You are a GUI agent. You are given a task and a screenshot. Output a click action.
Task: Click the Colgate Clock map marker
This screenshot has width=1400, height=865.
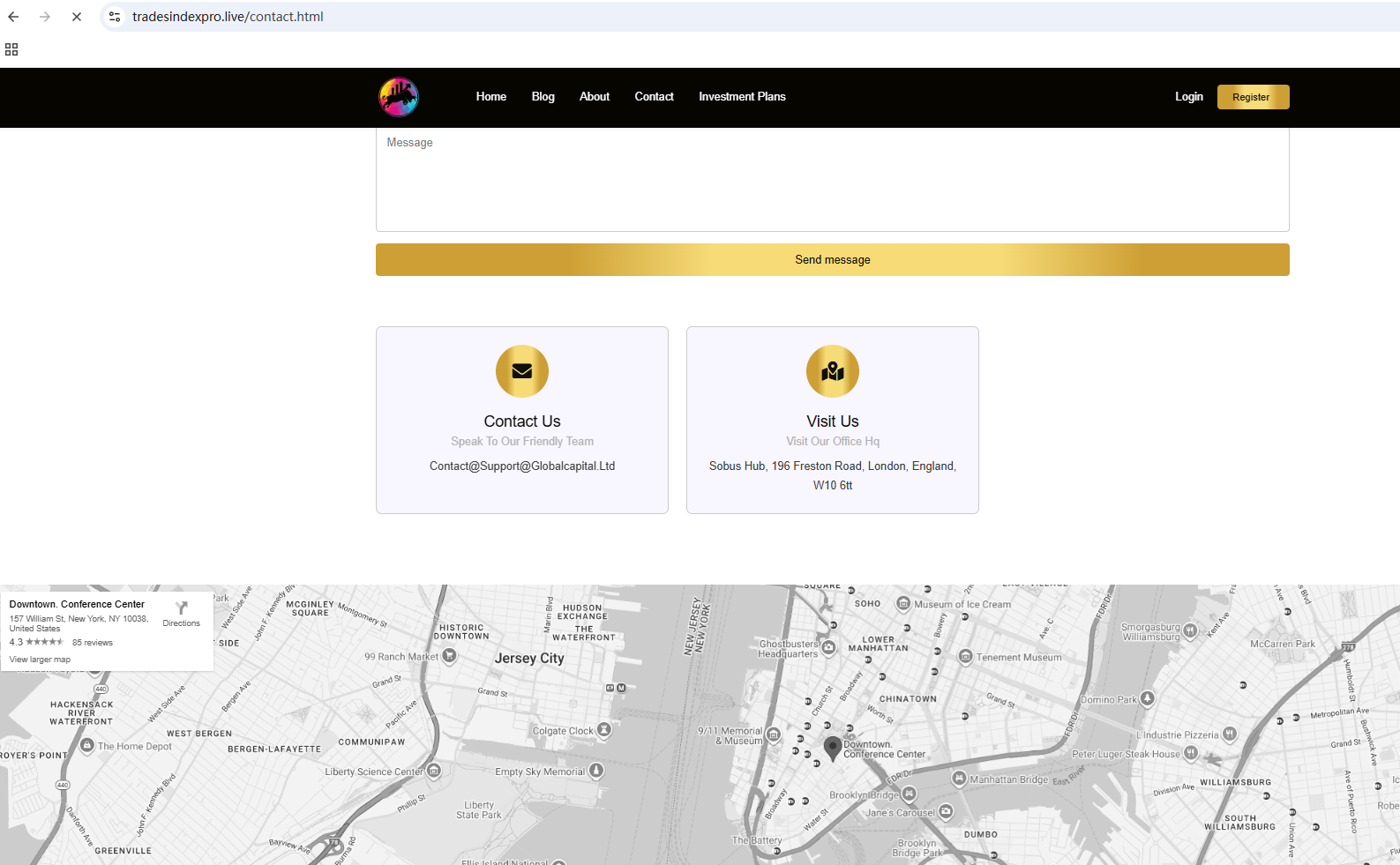click(604, 729)
